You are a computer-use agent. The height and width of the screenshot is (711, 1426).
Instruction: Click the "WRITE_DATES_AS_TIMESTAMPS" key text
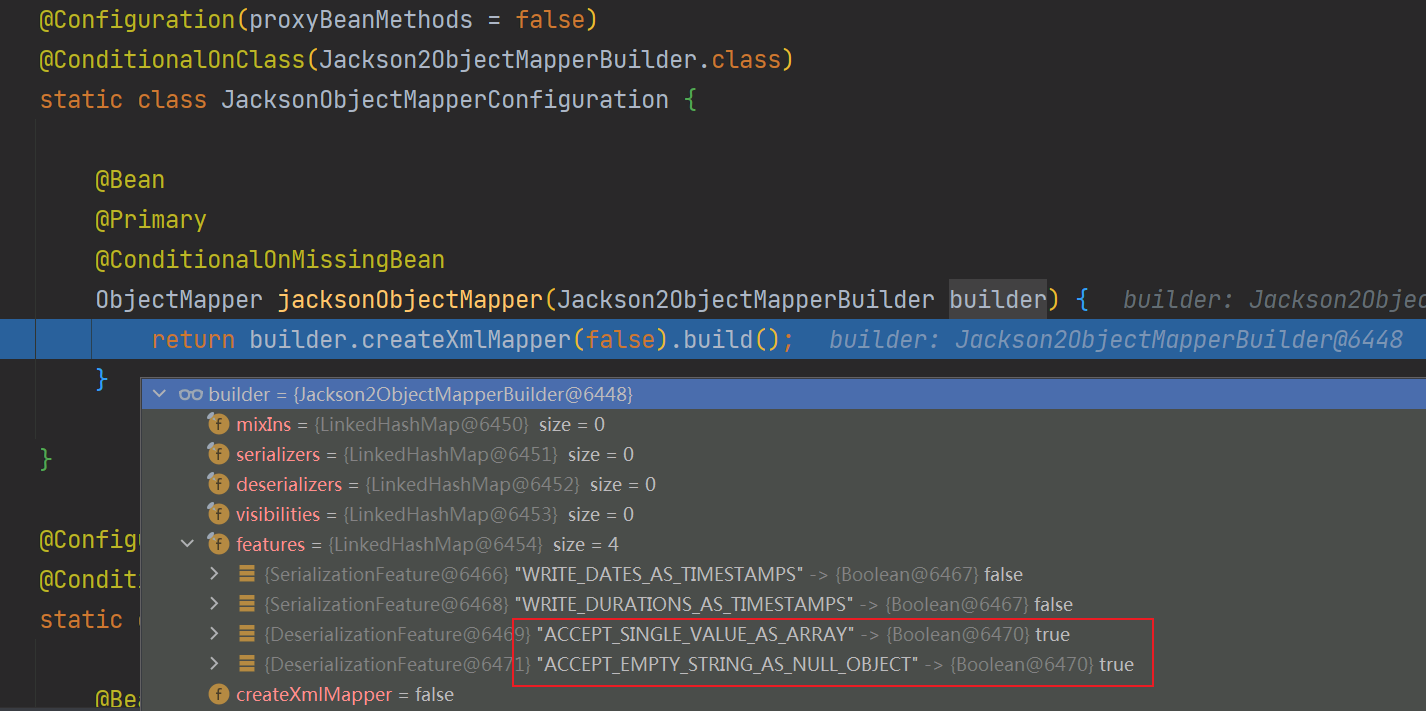pyautogui.click(x=659, y=574)
